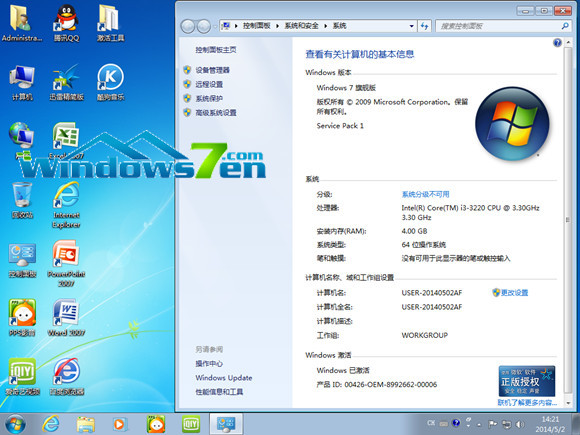Expand the arrow after 系统和安全 breadcrumb

coord(326,26)
